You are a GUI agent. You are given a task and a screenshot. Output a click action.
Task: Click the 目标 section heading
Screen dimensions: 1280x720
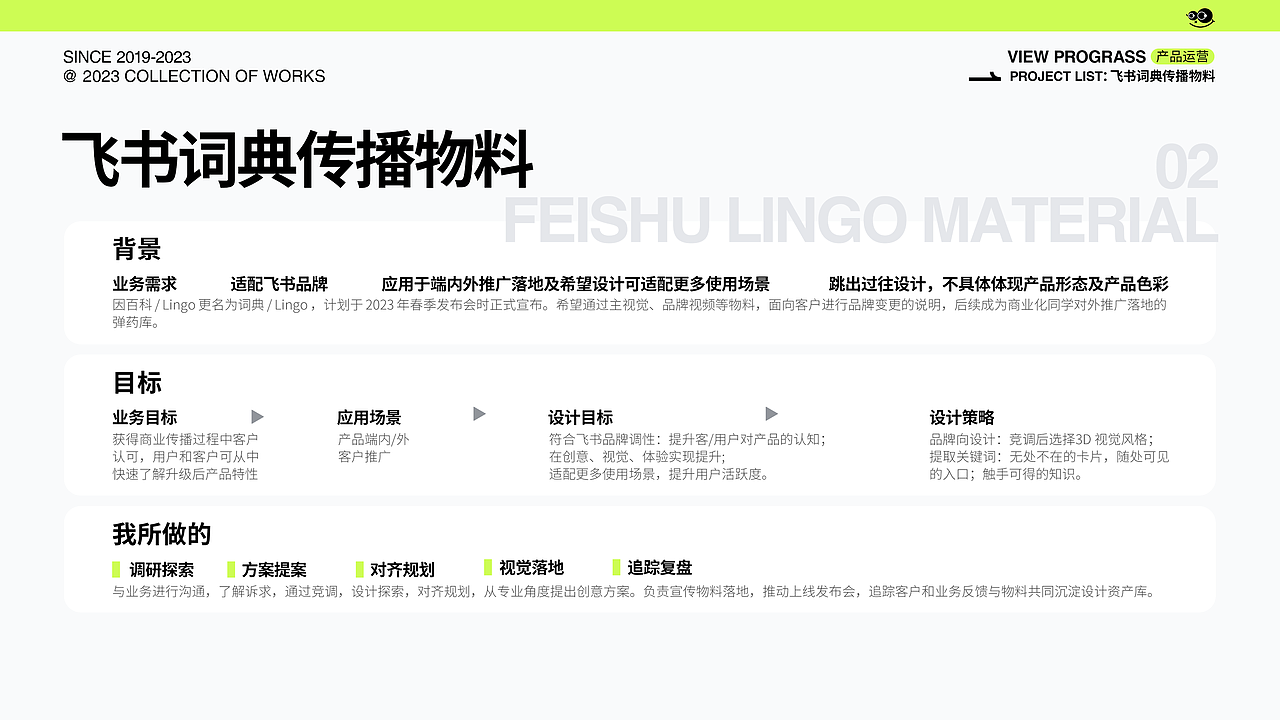pos(137,383)
